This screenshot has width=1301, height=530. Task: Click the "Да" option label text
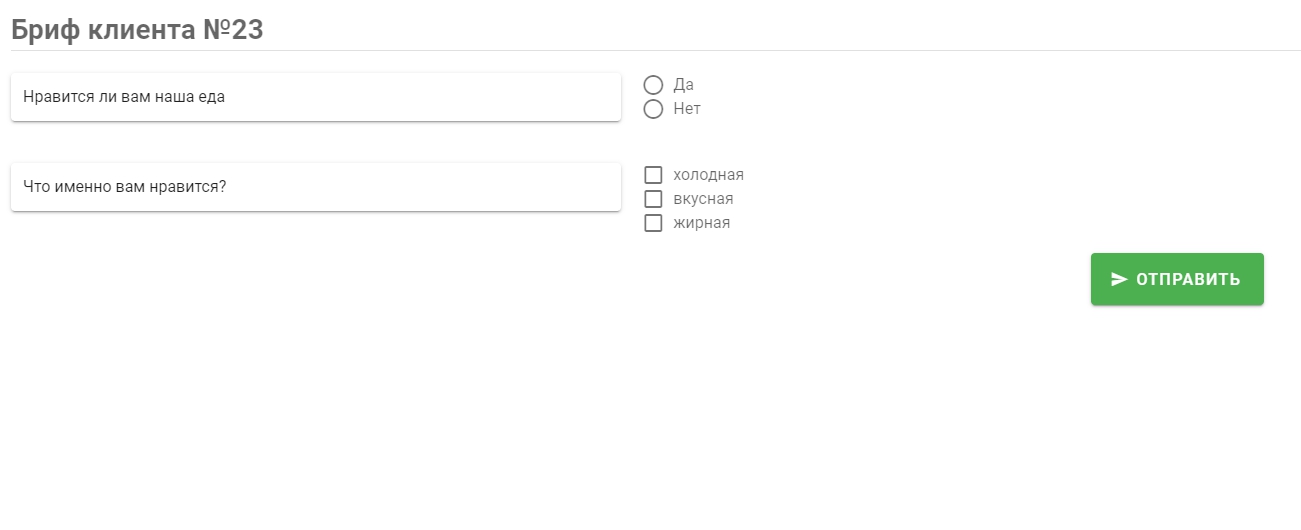tap(684, 85)
